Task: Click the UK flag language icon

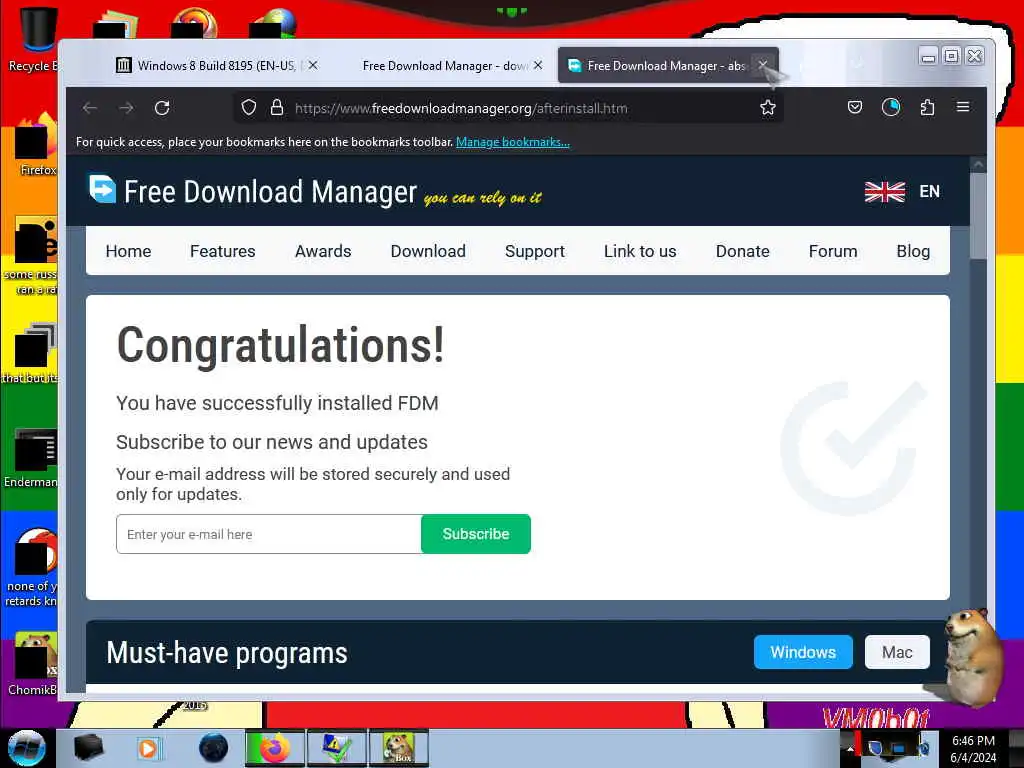Action: [884, 191]
